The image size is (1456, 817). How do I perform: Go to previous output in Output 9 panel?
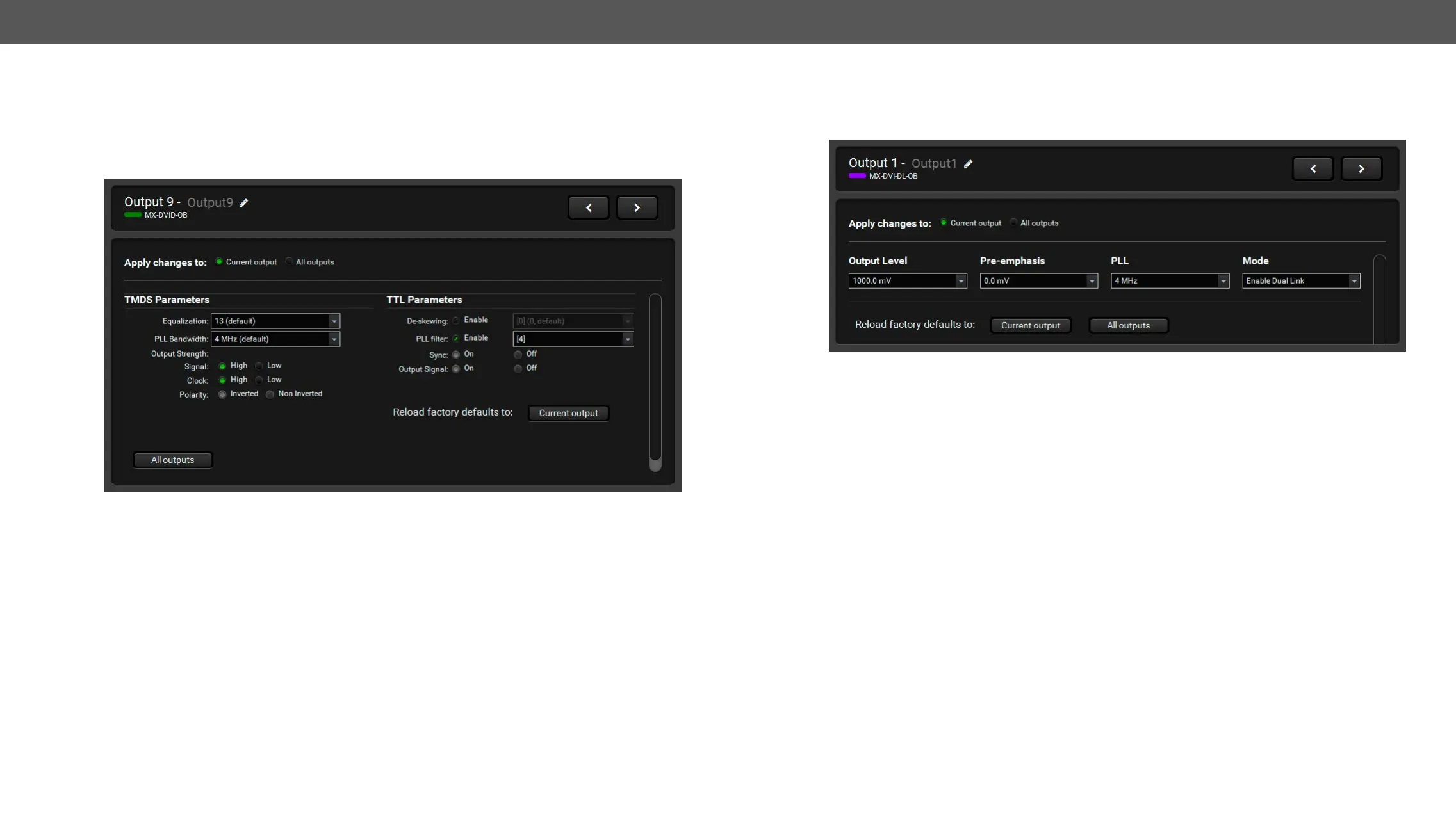pos(588,207)
